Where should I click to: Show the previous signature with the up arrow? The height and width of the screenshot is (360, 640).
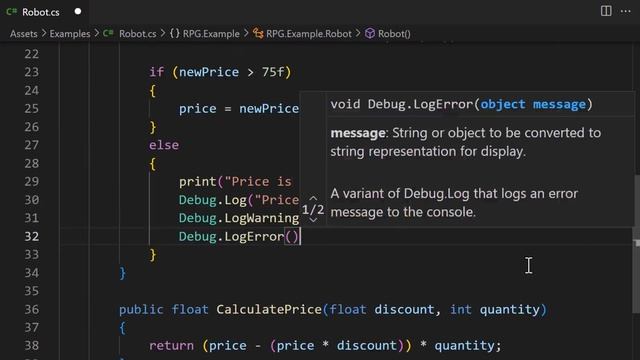pyautogui.click(x=313, y=198)
